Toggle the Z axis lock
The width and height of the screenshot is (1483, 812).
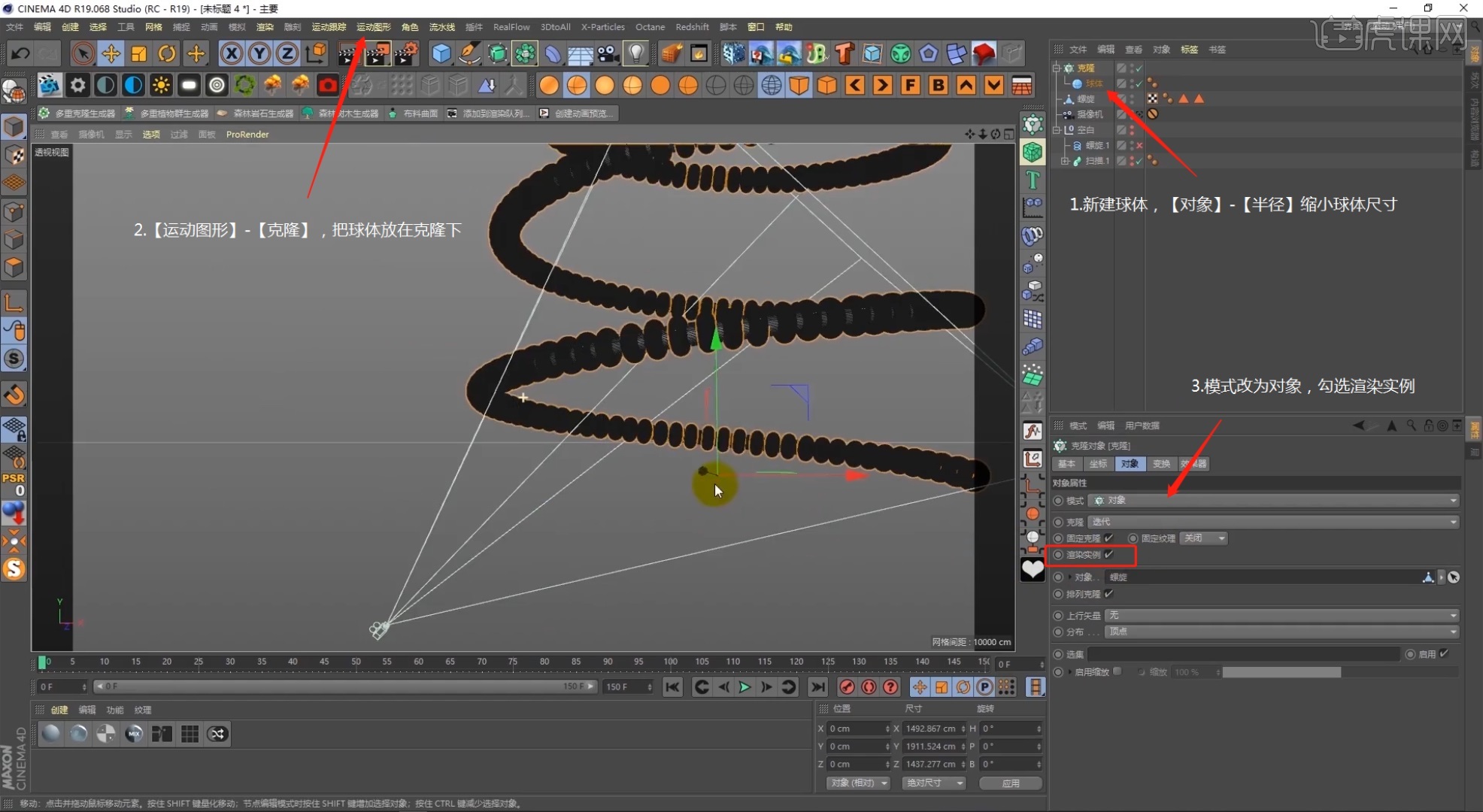click(x=287, y=53)
